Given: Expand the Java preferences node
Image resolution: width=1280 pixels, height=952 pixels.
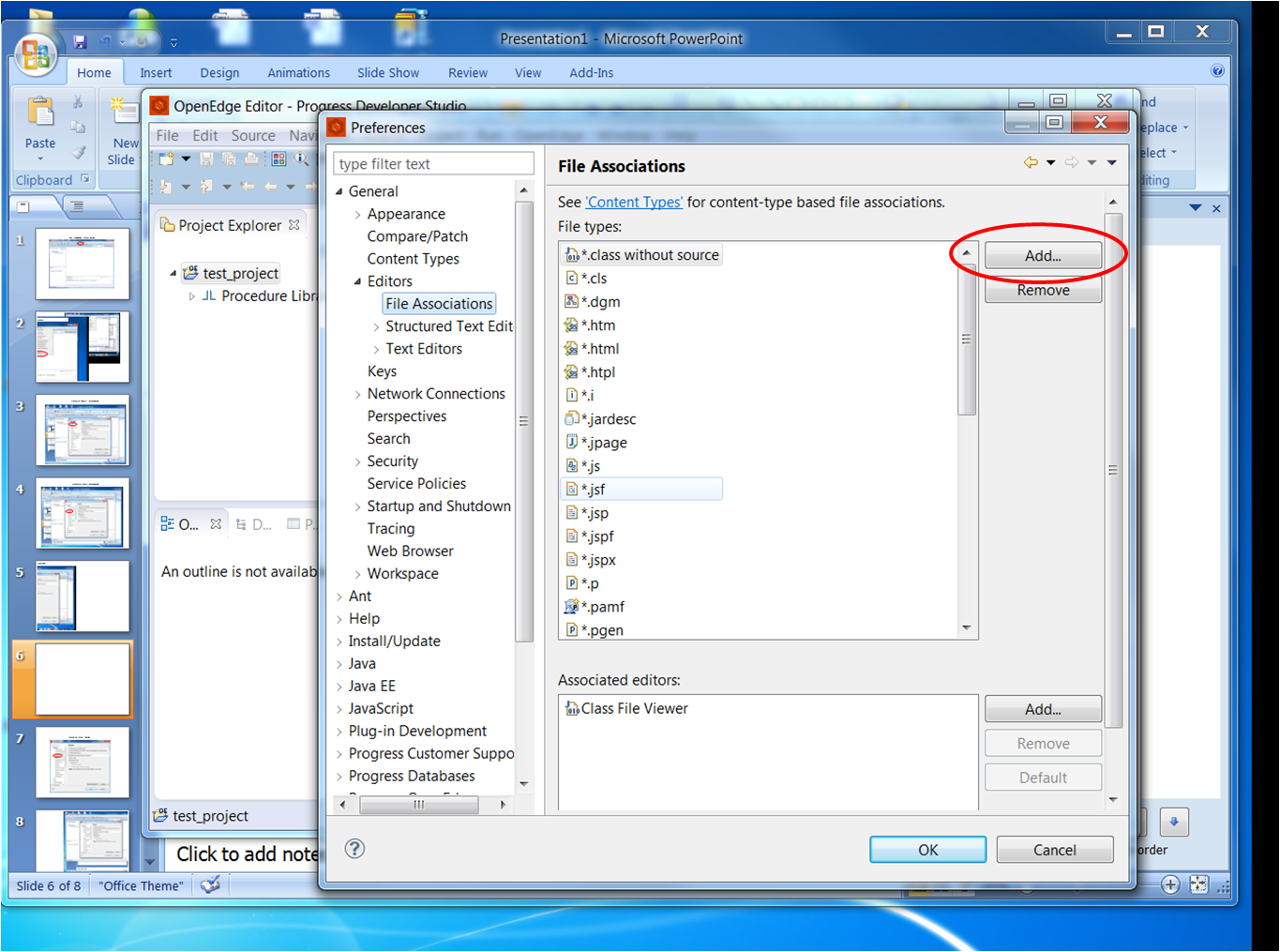Looking at the screenshot, I should [x=341, y=663].
